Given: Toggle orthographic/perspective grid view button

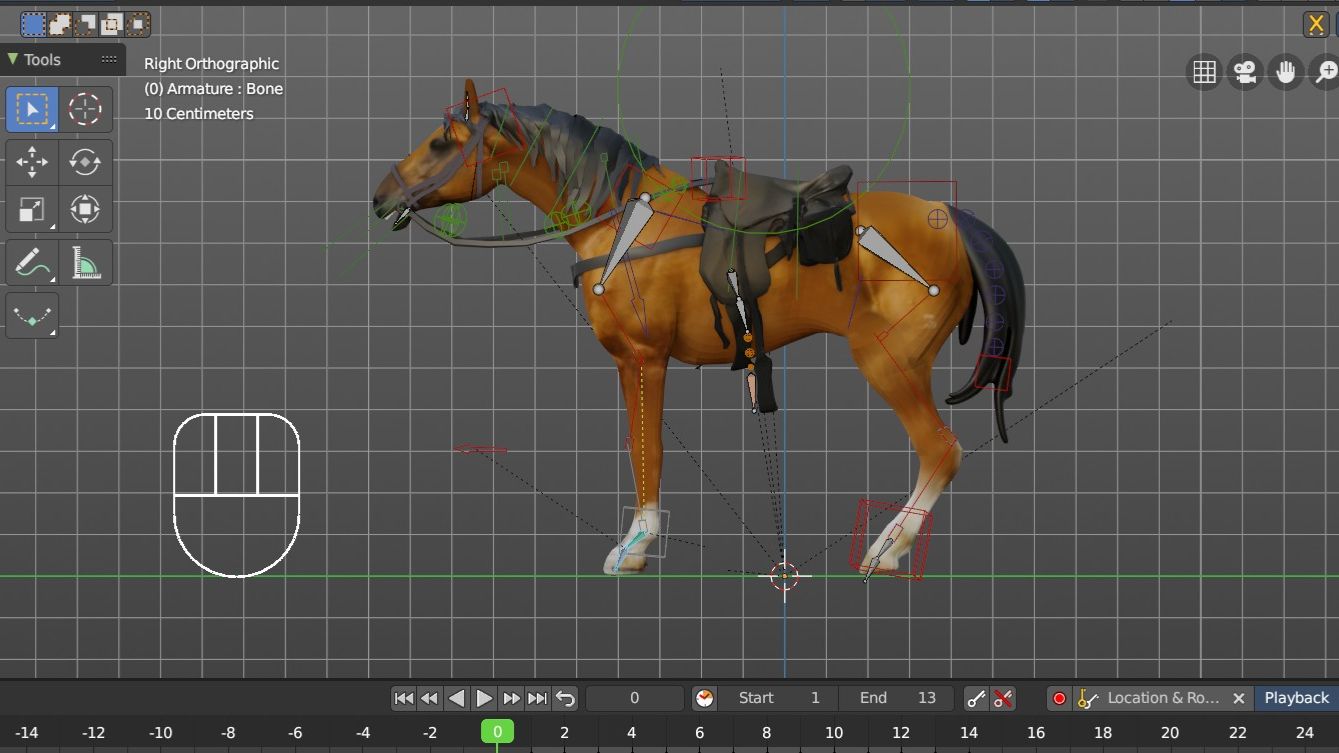Looking at the screenshot, I should coord(1204,72).
